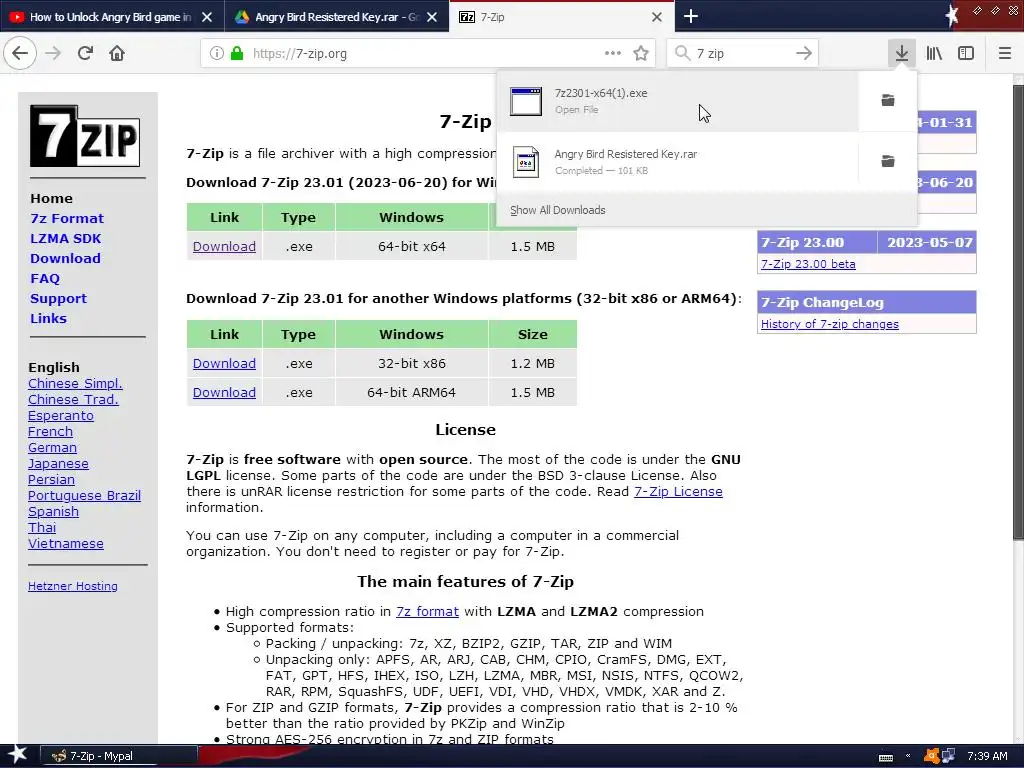Viewport: 1024px width, 768px height.
Task: Switch language to Persian
Action: (51, 479)
